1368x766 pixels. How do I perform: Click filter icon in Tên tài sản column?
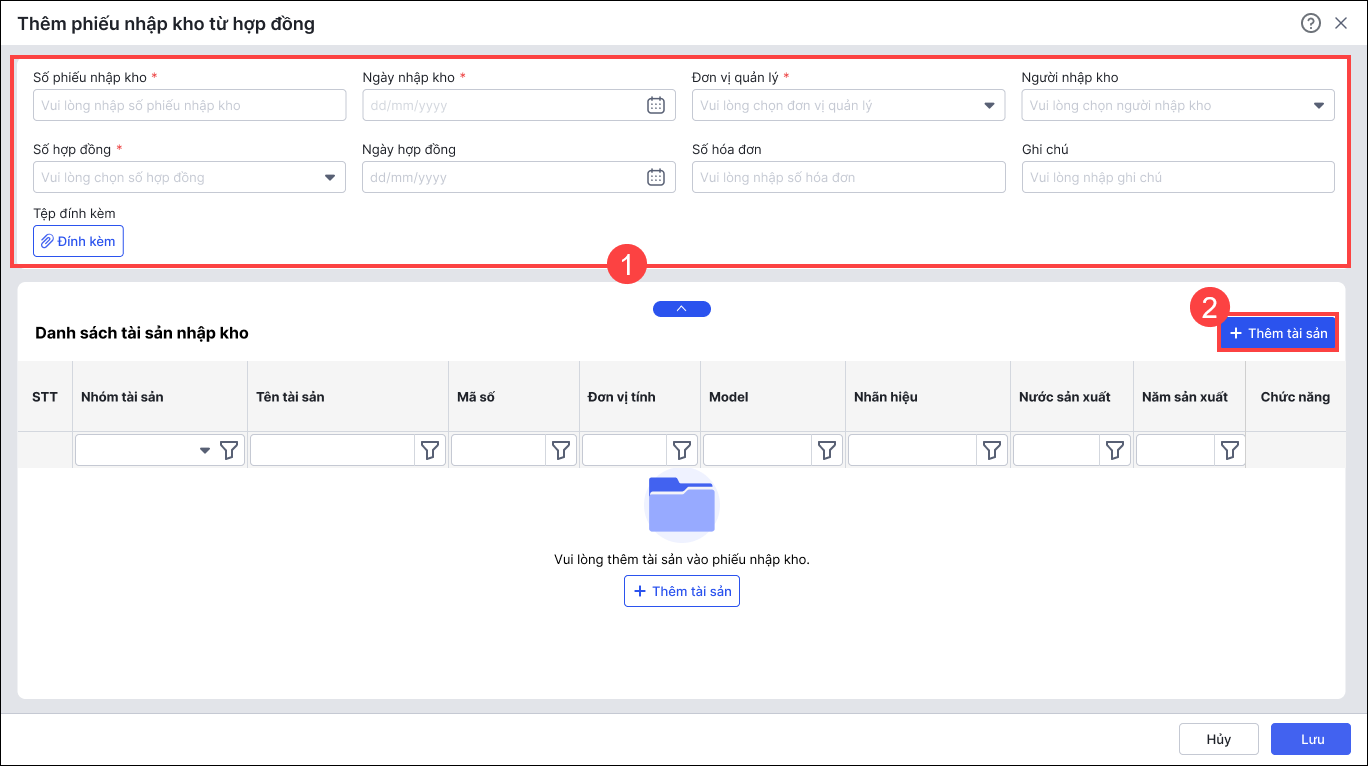(x=430, y=451)
